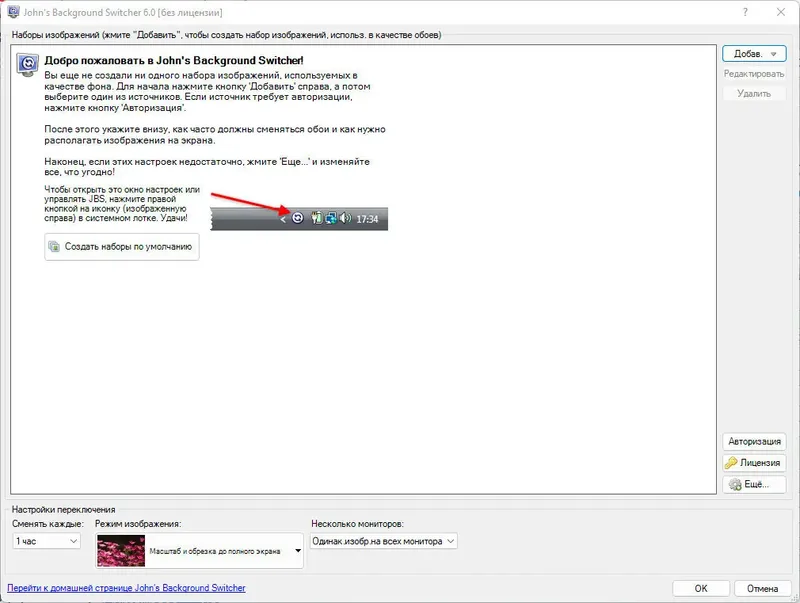The height and width of the screenshot is (603, 800).
Task: Click the help question mark in title bar
Action: (x=745, y=12)
